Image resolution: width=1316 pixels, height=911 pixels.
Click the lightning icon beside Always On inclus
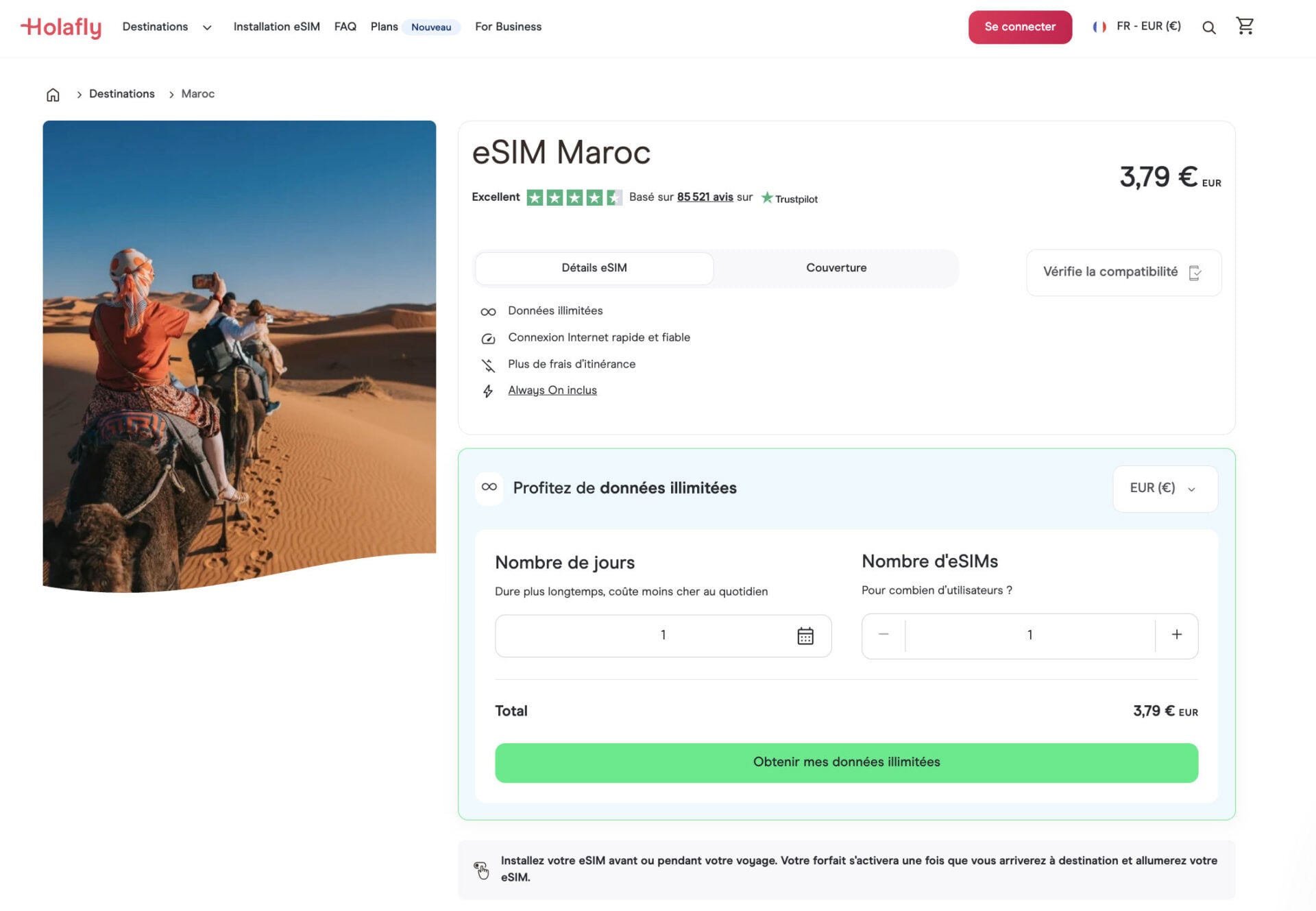pos(488,390)
